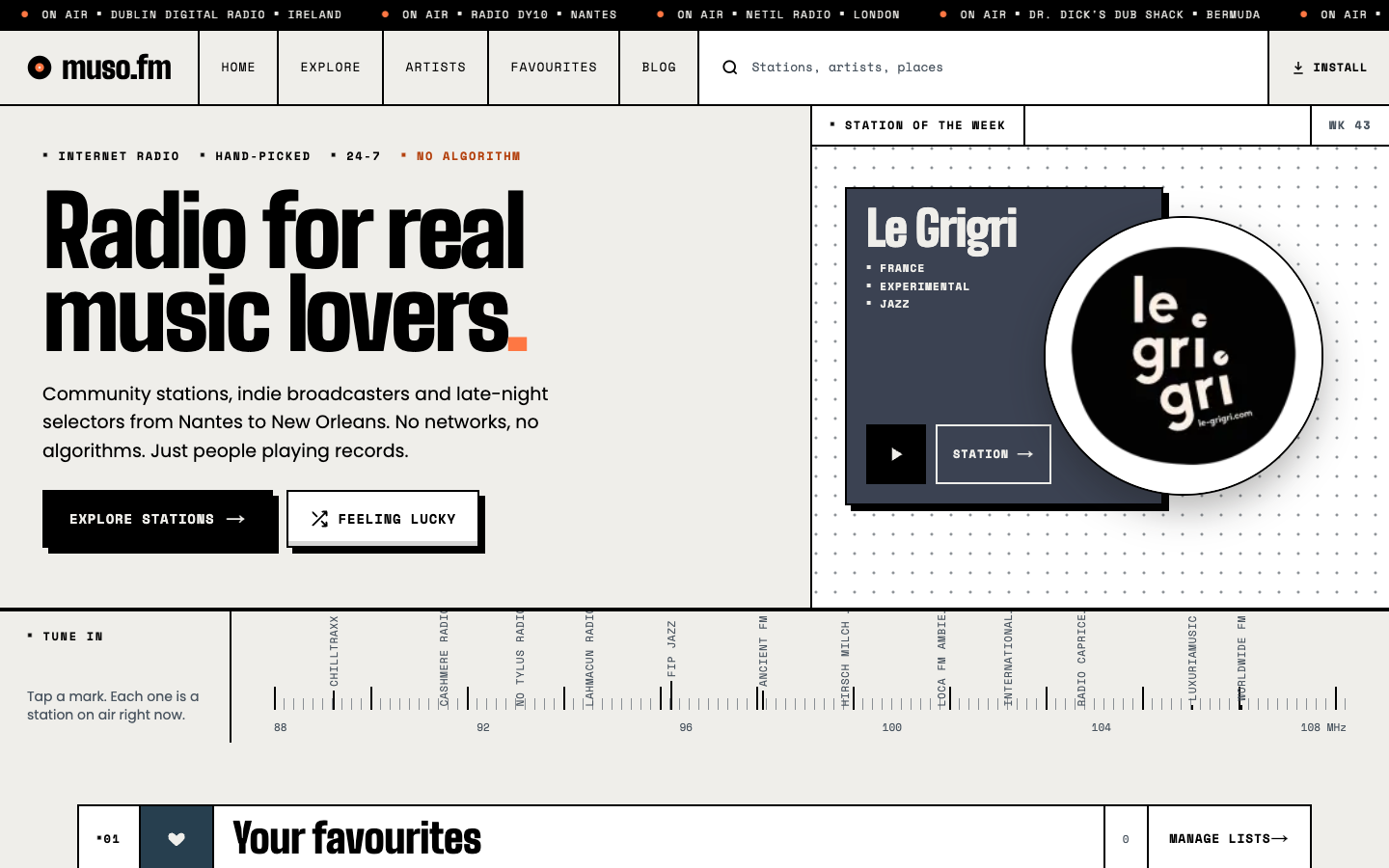Click the heart icon beside Your favourites
The image size is (1389, 868).
[177, 839]
